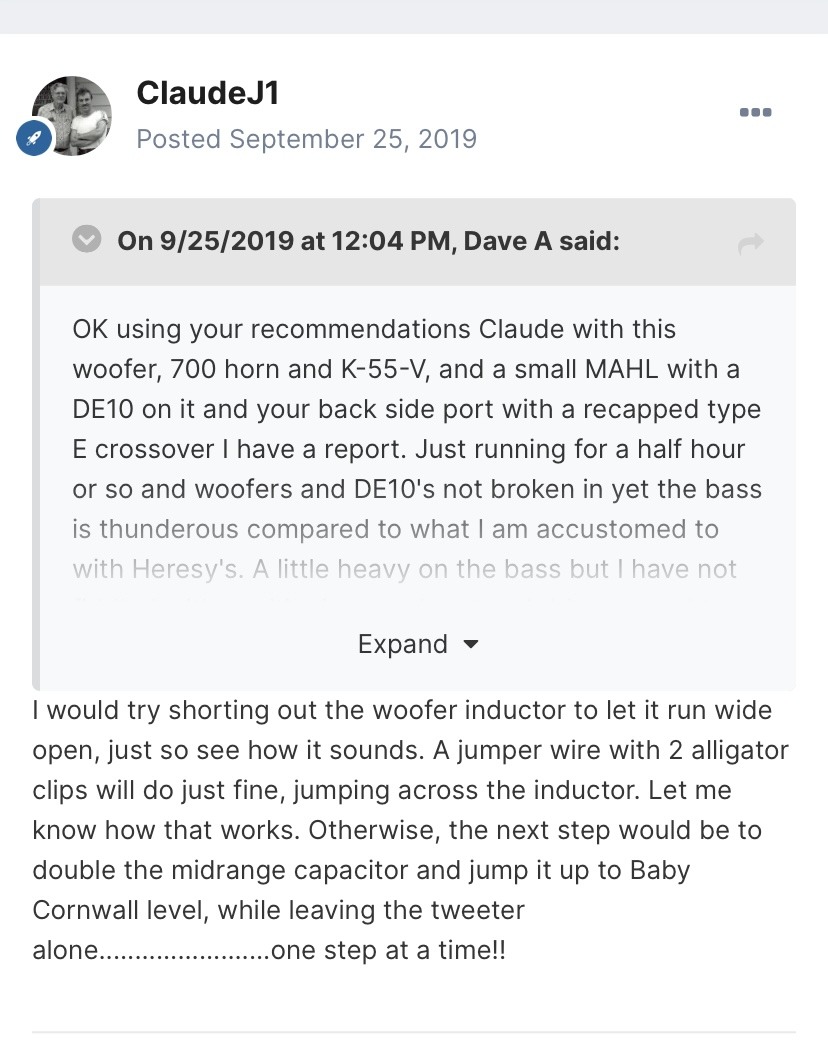Collapse the quote using the circular chevron

click(x=87, y=240)
